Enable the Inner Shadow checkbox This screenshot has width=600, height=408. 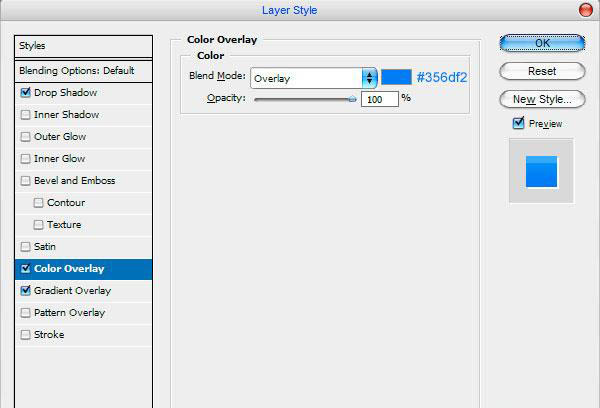(x=25, y=115)
